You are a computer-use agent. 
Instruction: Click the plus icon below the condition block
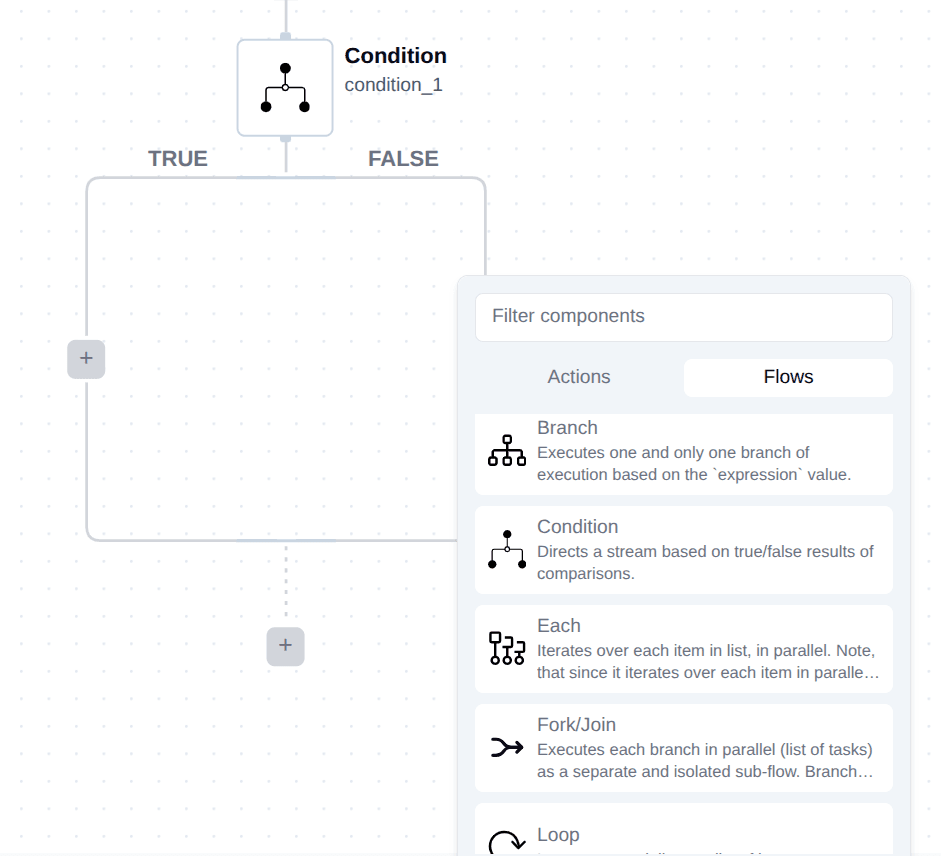pos(285,646)
